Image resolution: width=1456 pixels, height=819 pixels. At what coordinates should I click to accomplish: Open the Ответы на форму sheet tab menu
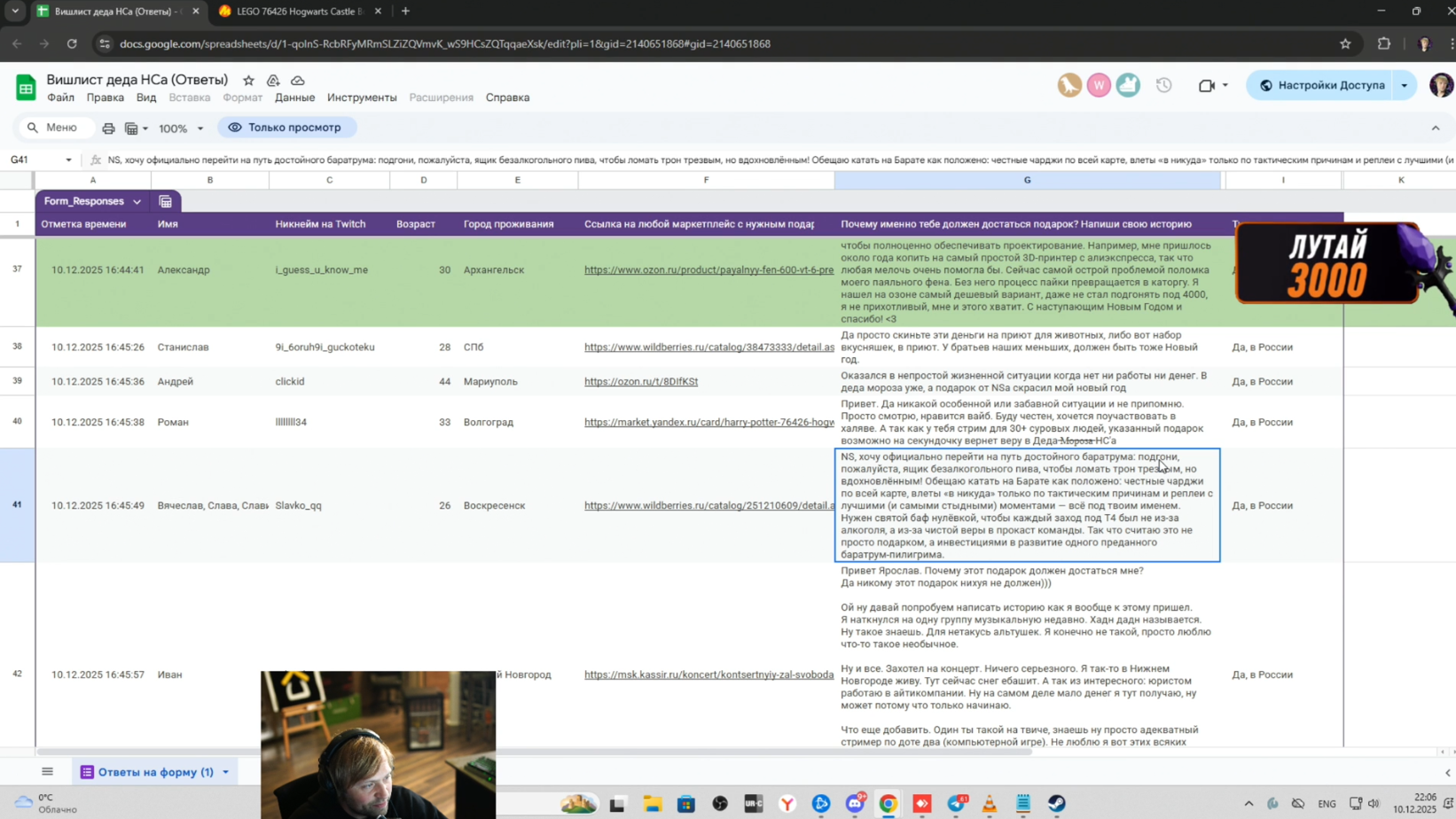(x=226, y=772)
